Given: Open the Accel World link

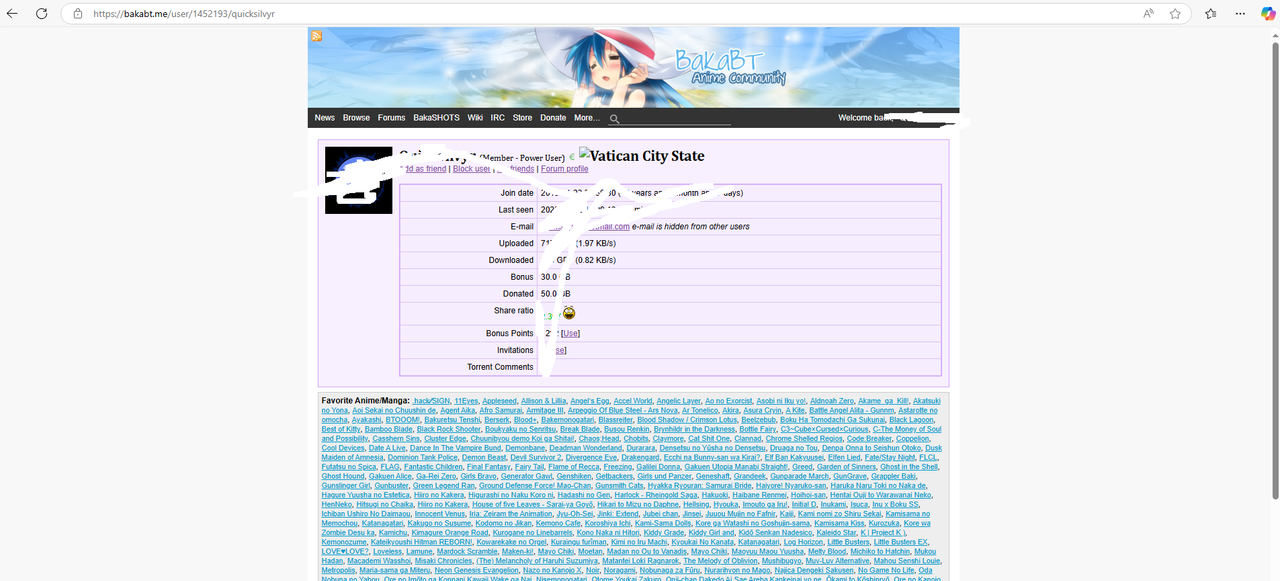Looking at the screenshot, I should click(x=632, y=401).
